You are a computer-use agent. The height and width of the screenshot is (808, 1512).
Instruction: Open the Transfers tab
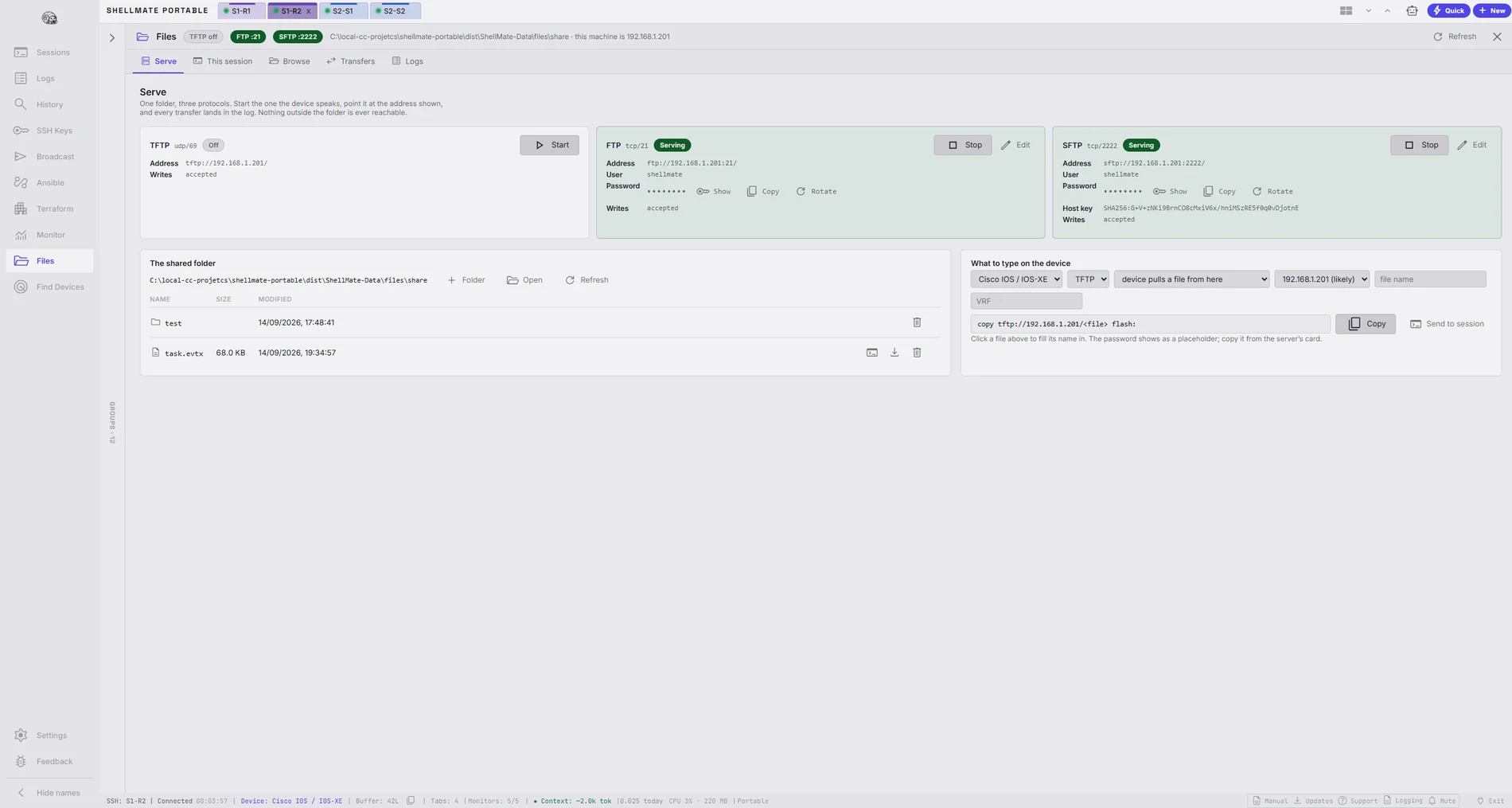[351, 61]
